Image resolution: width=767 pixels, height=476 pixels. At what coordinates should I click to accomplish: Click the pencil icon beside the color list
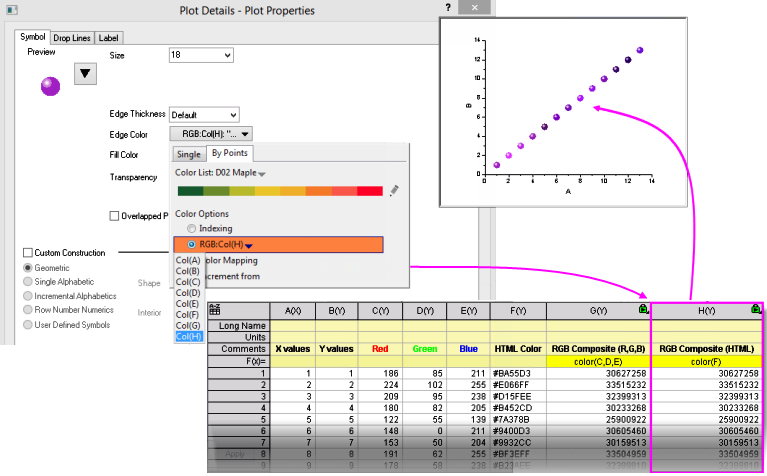393,189
